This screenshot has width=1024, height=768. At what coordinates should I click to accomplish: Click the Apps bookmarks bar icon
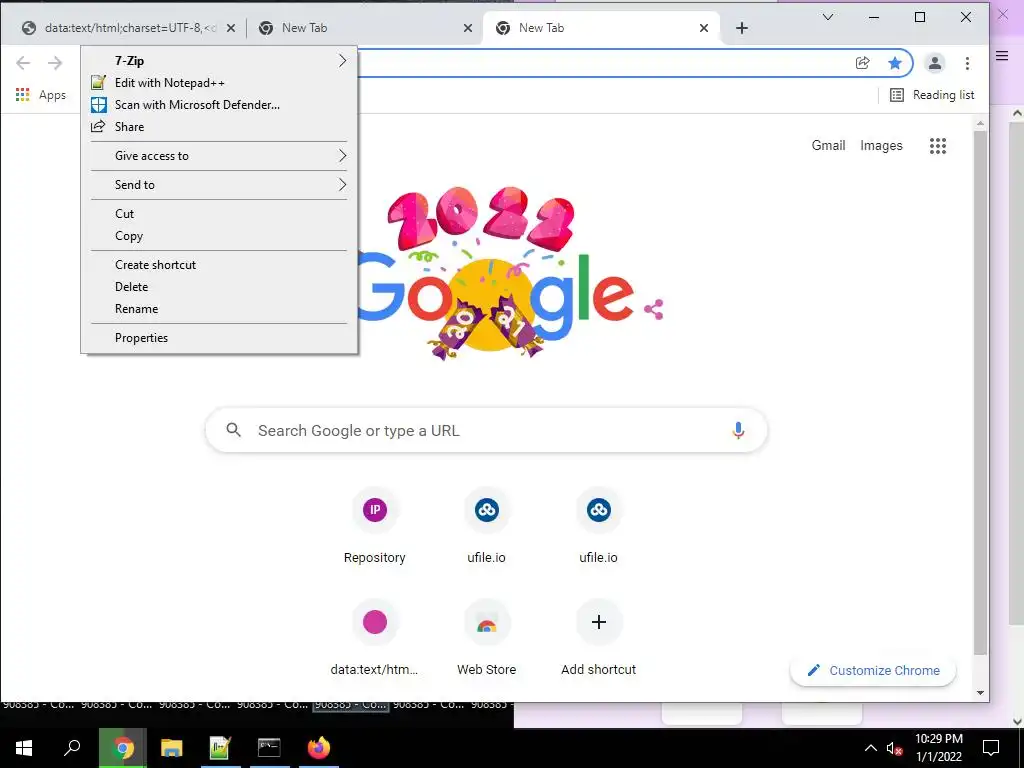[x=40, y=95]
